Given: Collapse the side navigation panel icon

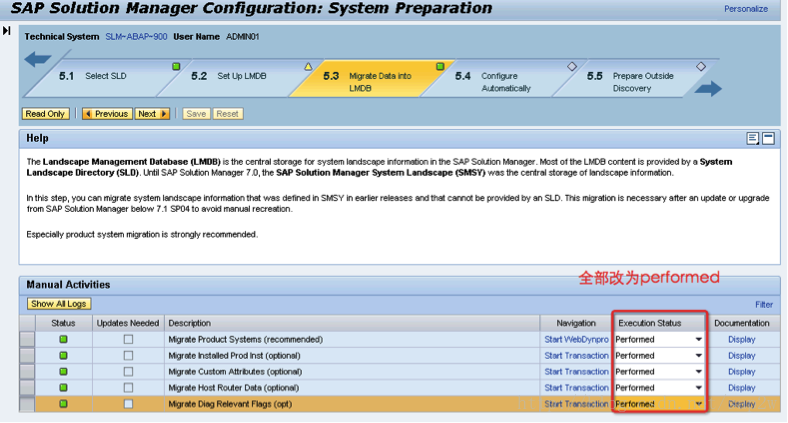Looking at the screenshot, I should coord(7,31).
